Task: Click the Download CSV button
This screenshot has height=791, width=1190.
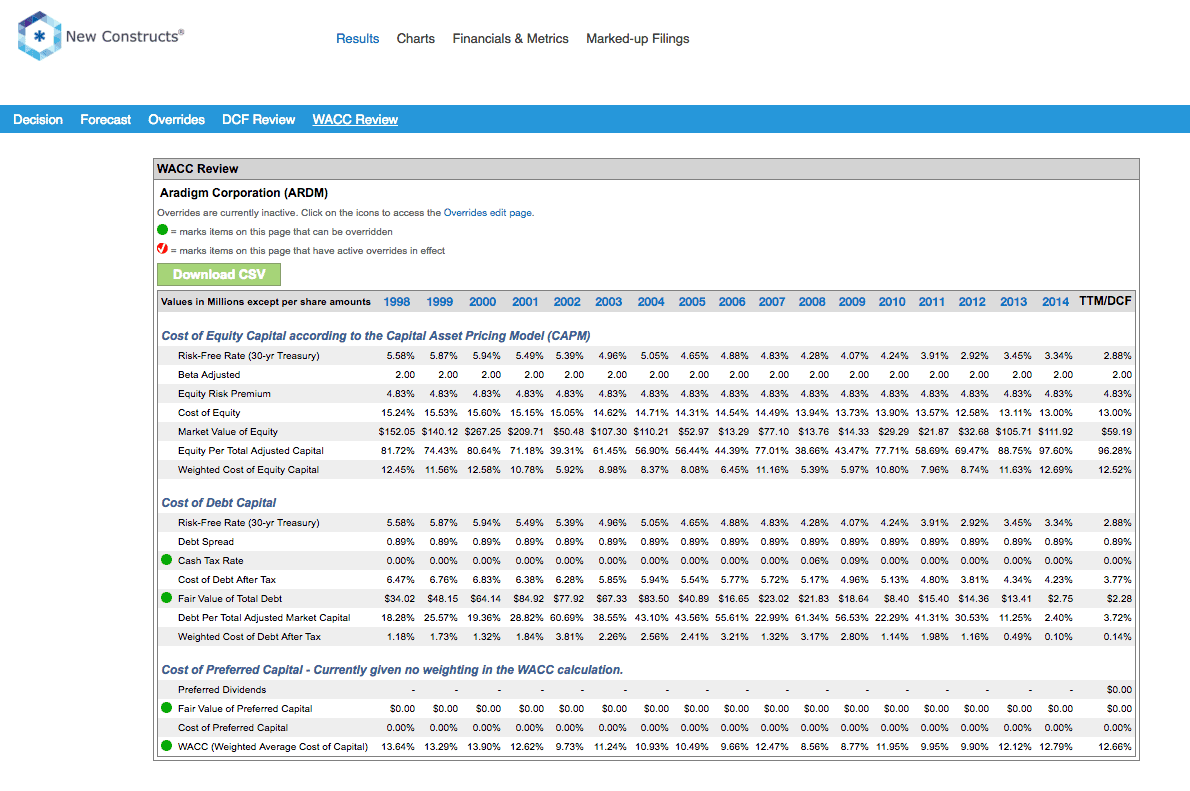Action: coord(219,275)
